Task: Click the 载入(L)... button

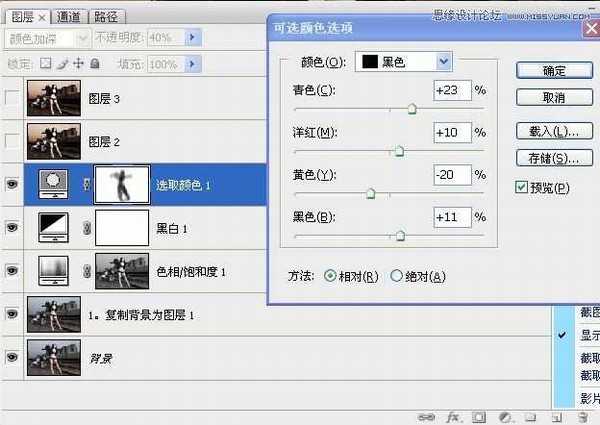Action: coord(554,131)
